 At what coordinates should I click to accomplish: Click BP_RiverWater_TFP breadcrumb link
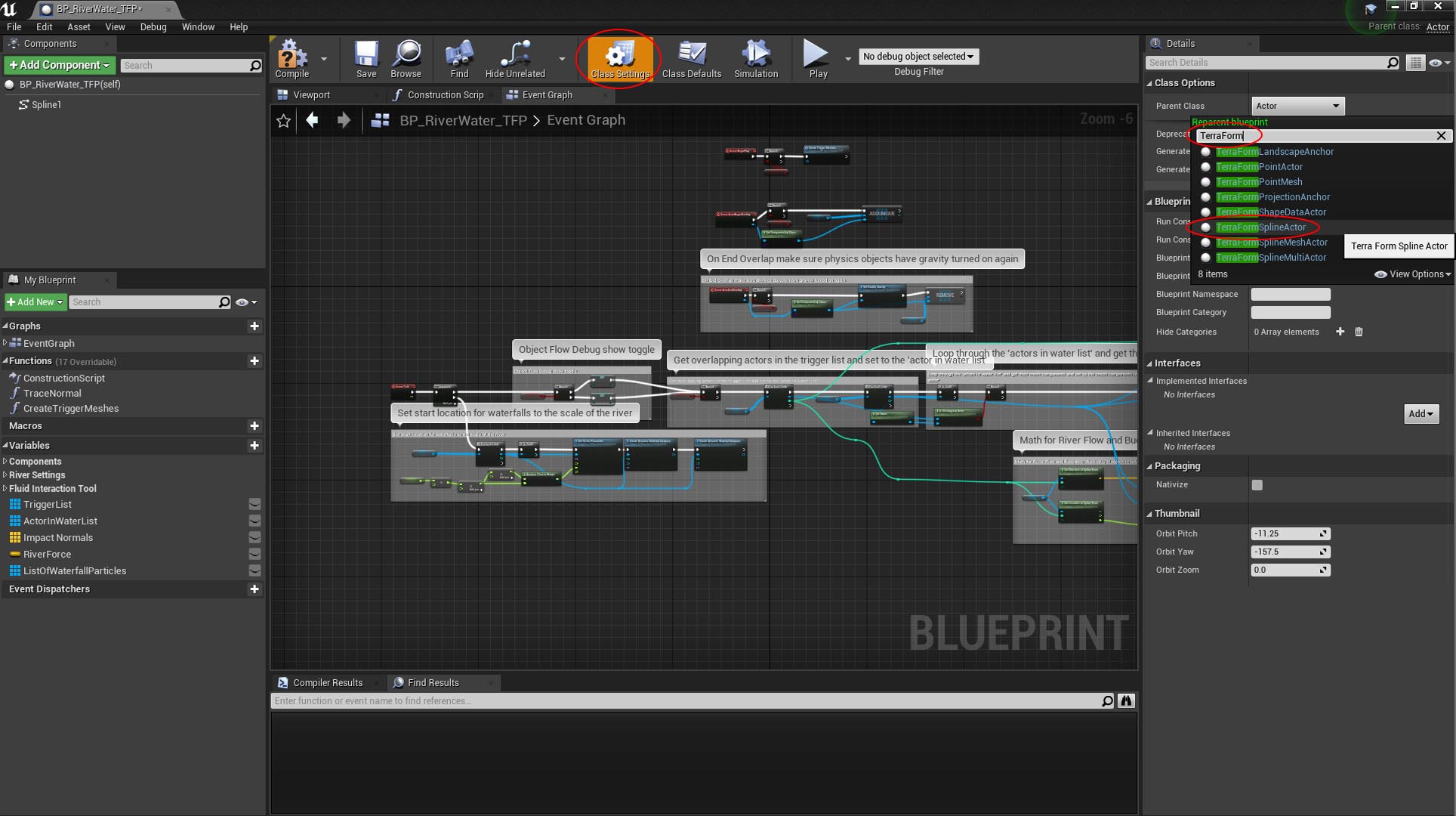point(462,121)
